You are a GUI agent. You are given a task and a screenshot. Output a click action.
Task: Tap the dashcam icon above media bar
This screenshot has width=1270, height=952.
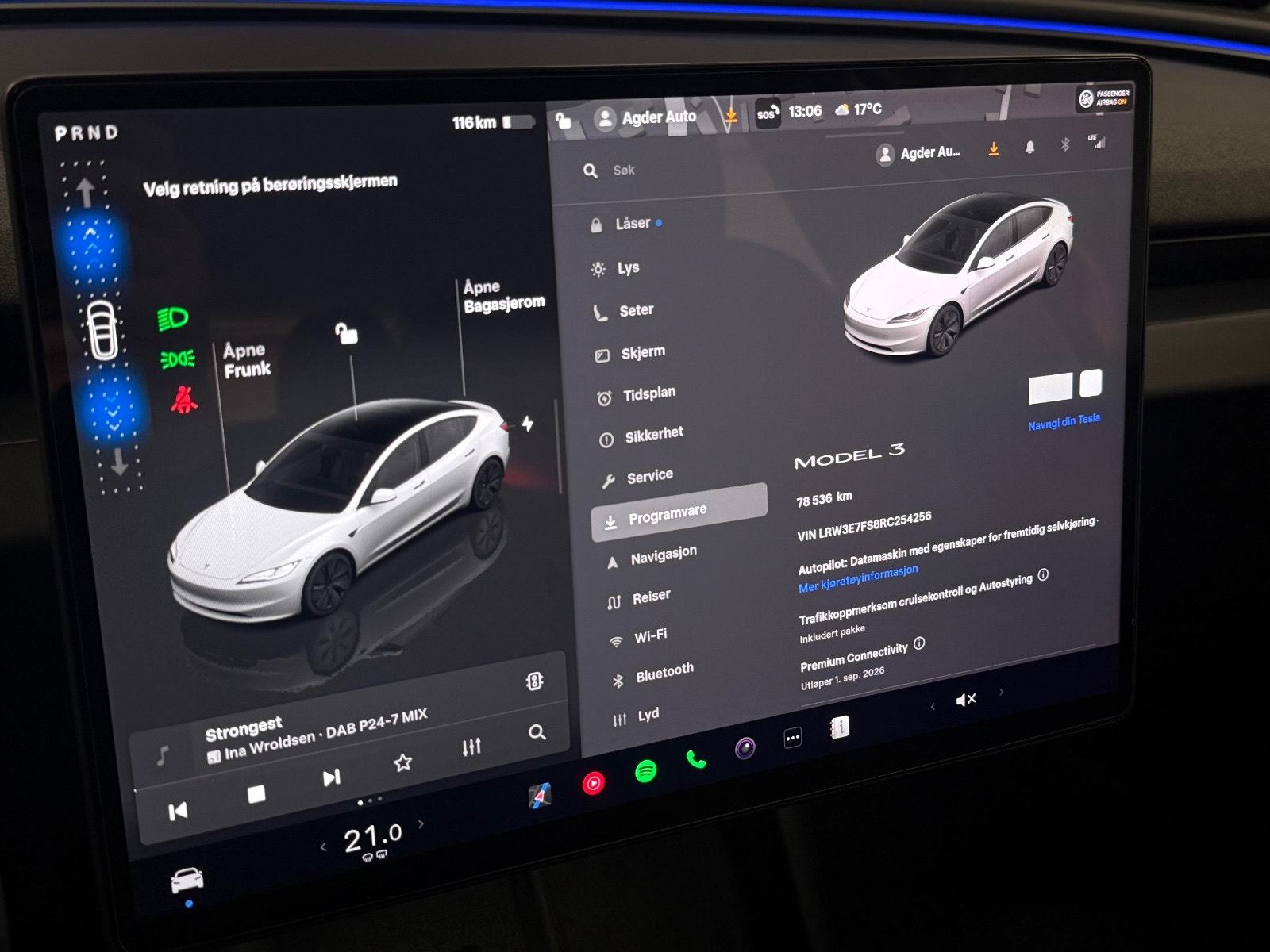535,681
